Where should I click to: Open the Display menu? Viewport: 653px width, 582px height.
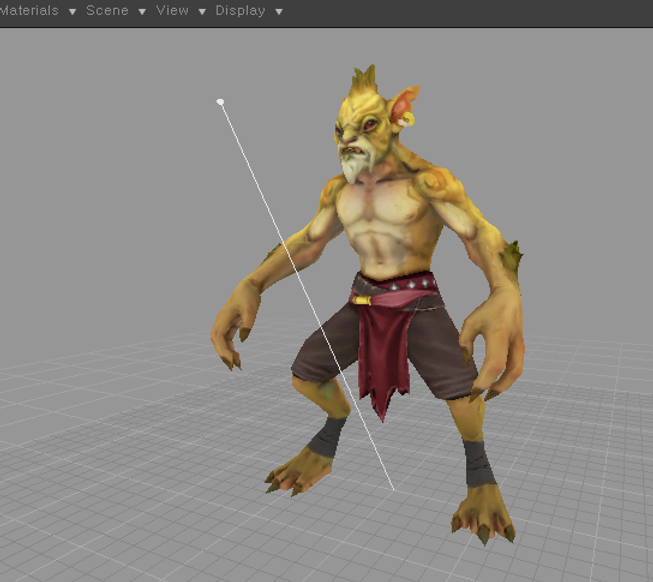pyautogui.click(x=240, y=10)
